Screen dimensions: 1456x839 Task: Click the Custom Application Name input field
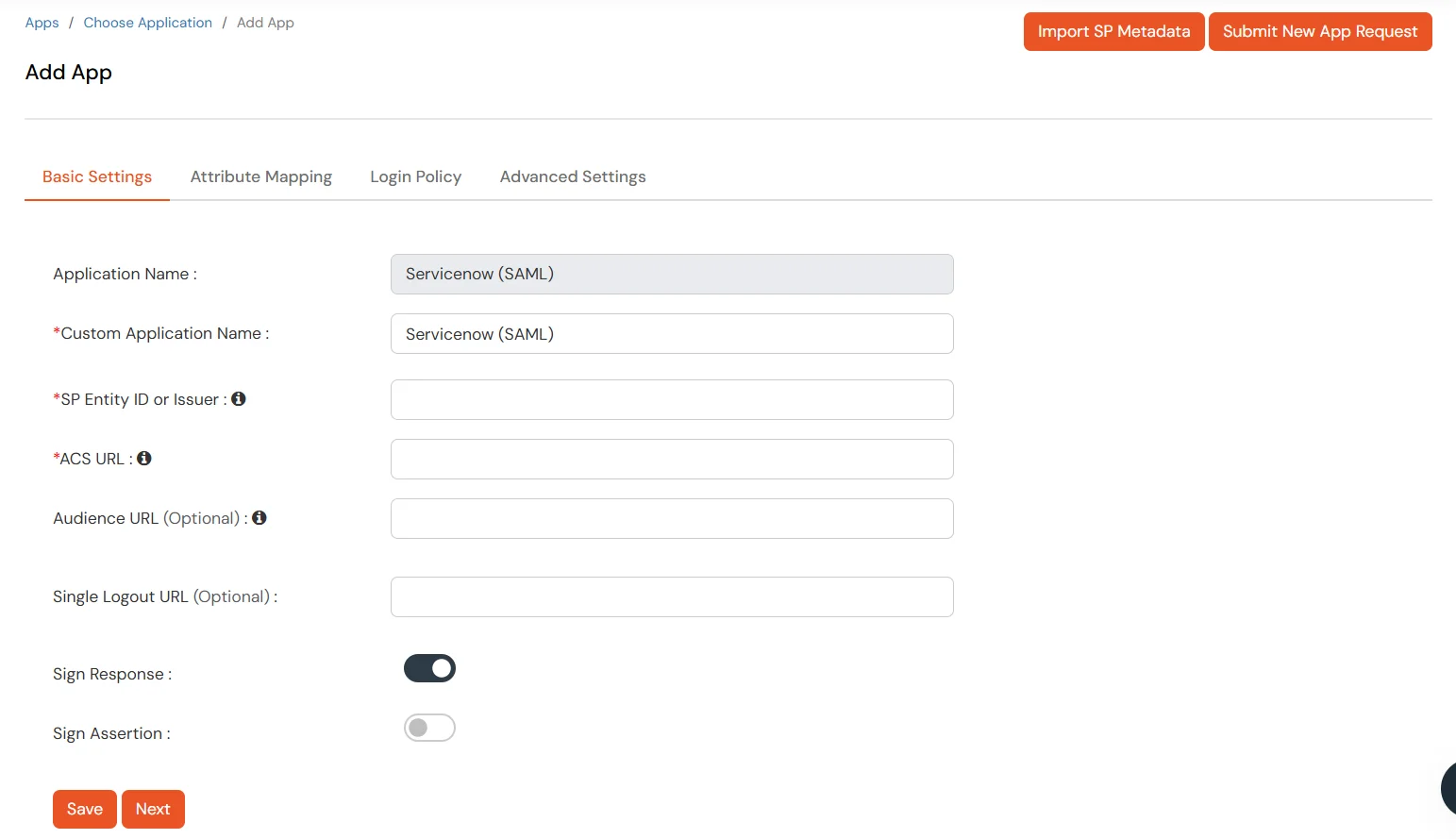(671, 333)
